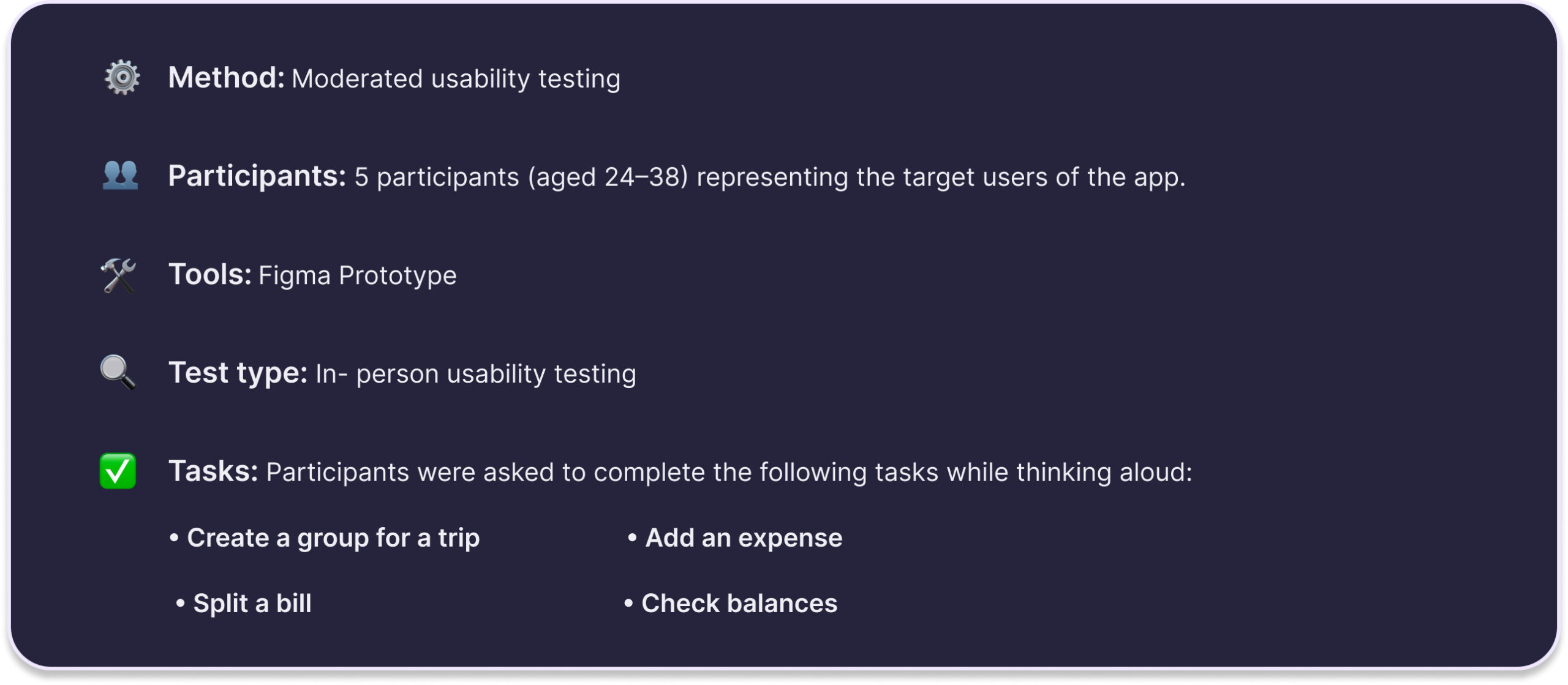Click the gear icon beside Method
This screenshot has height=685, width=1568.
point(122,77)
